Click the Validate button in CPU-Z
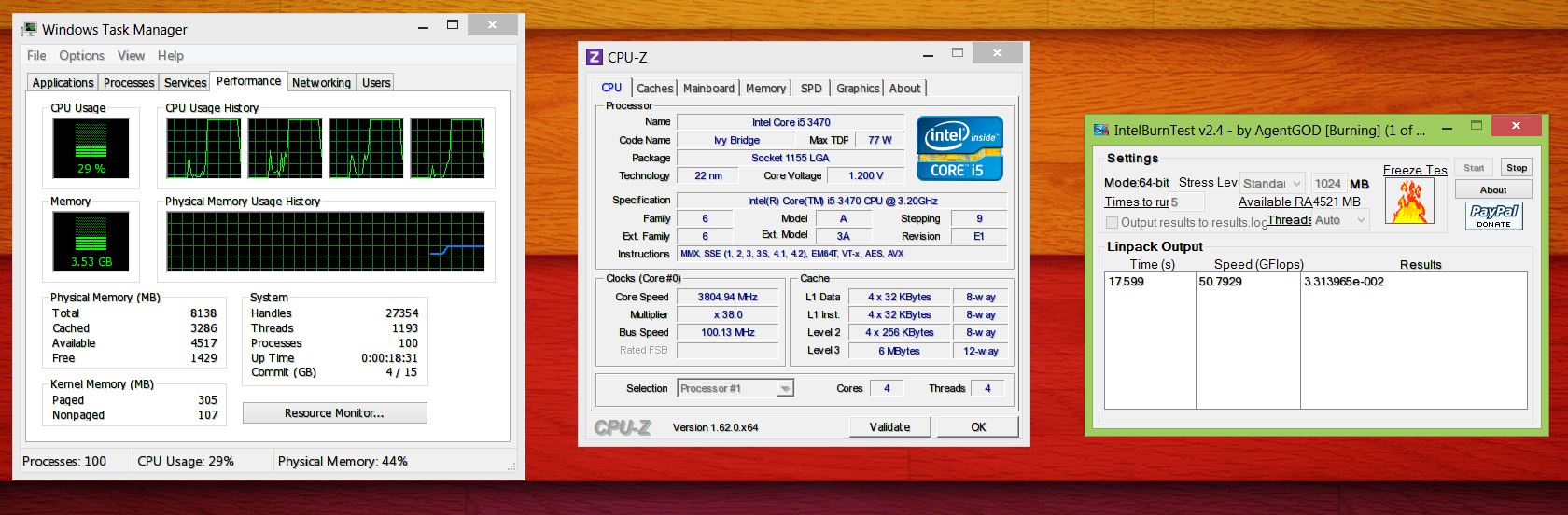Image resolution: width=1568 pixels, height=515 pixels. [x=889, y=426]
